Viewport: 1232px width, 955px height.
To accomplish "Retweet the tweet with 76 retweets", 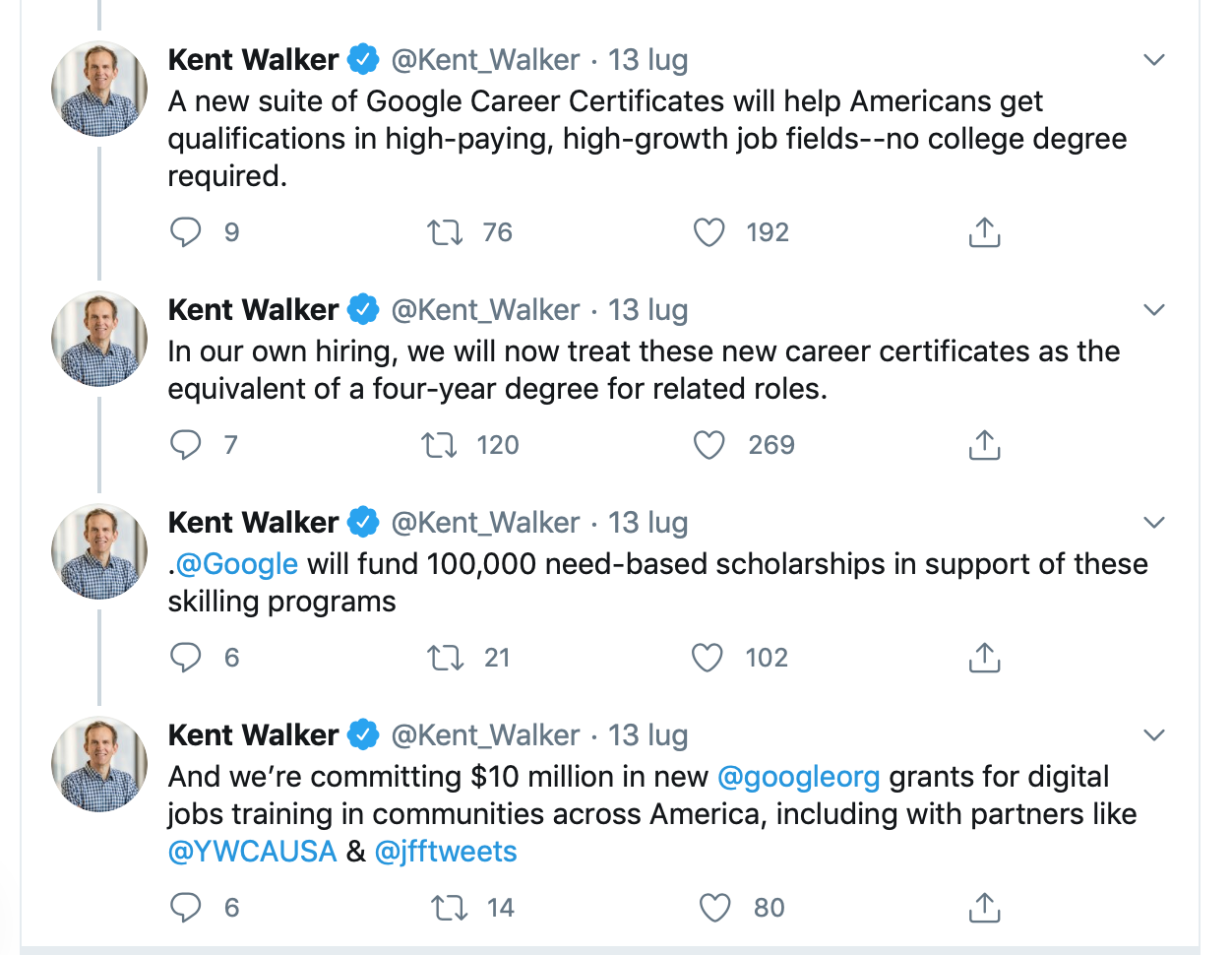I will [x=445, y=232].
